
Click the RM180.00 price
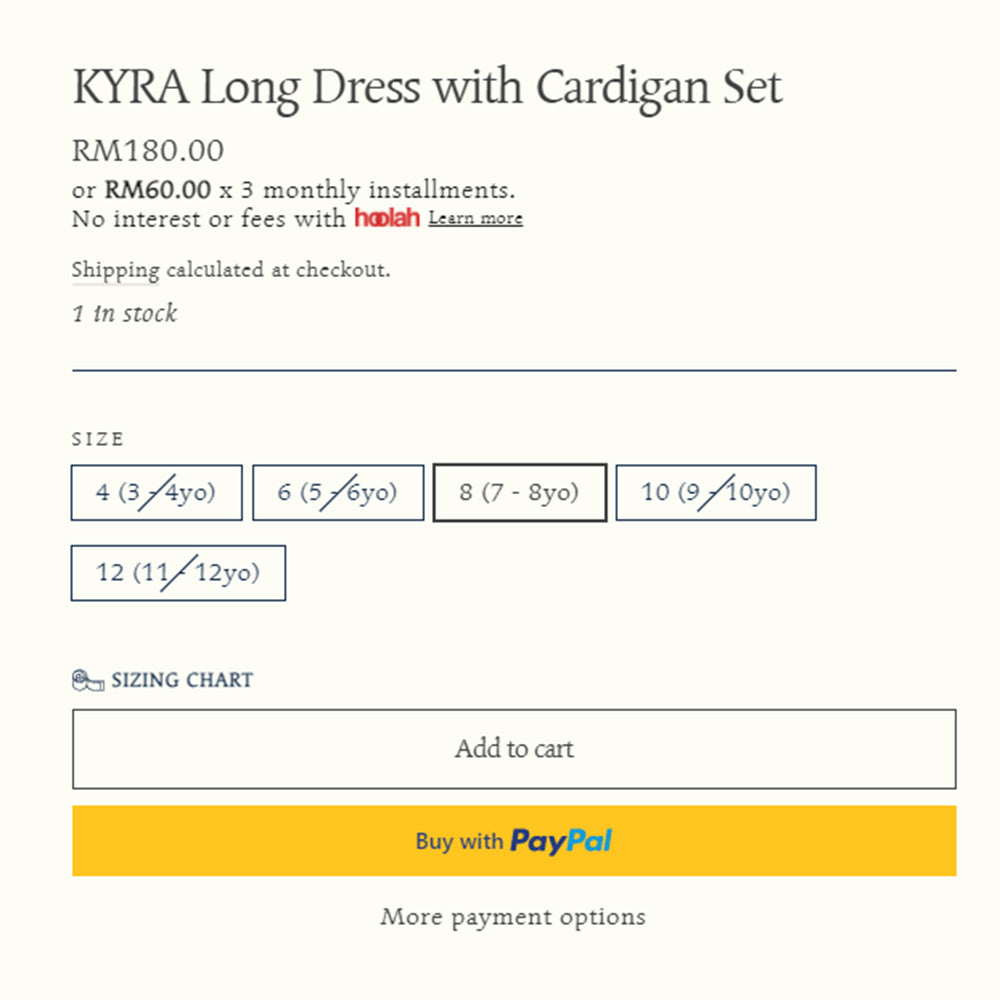(x=148, y=151)
